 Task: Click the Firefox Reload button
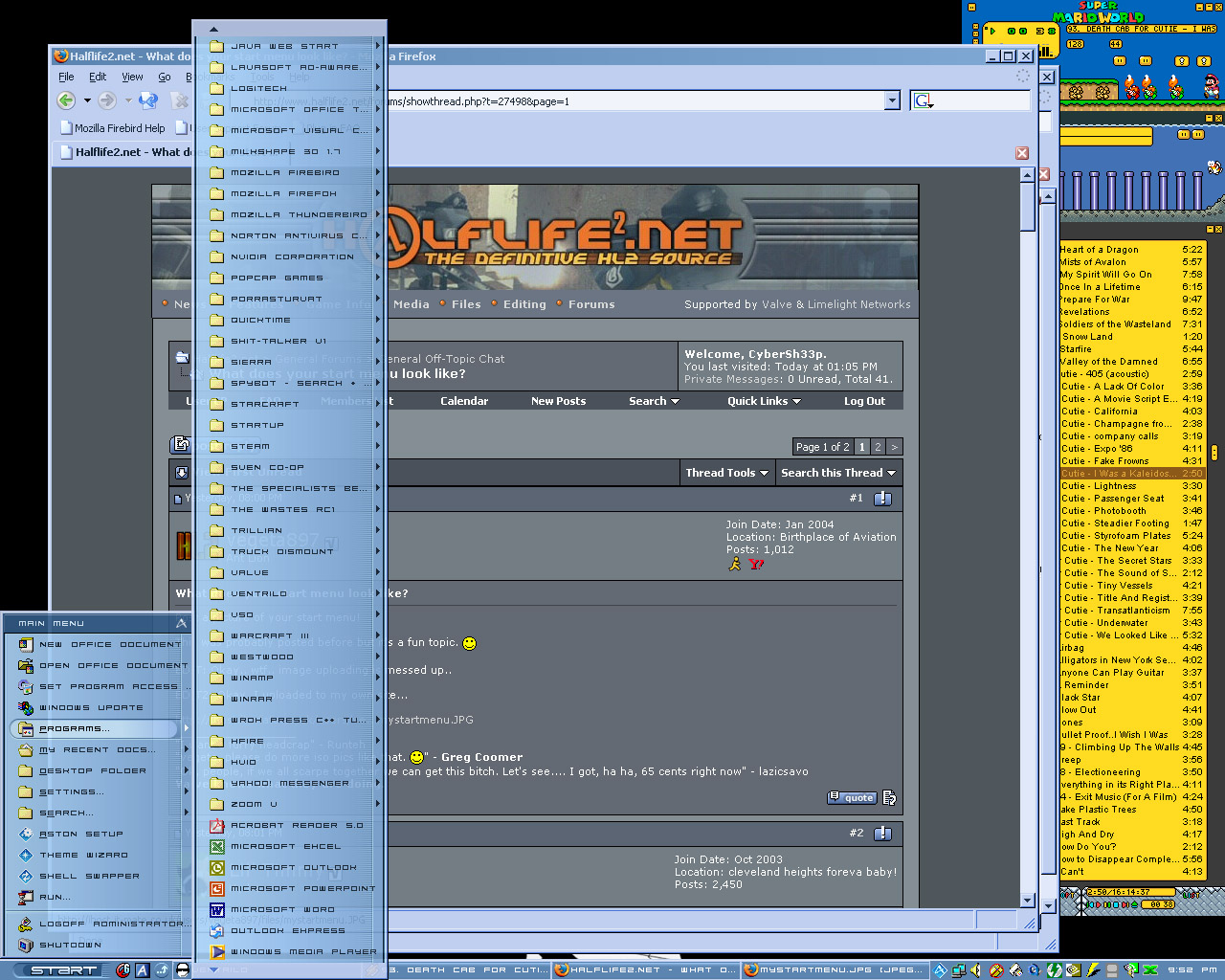pos(147,100)
